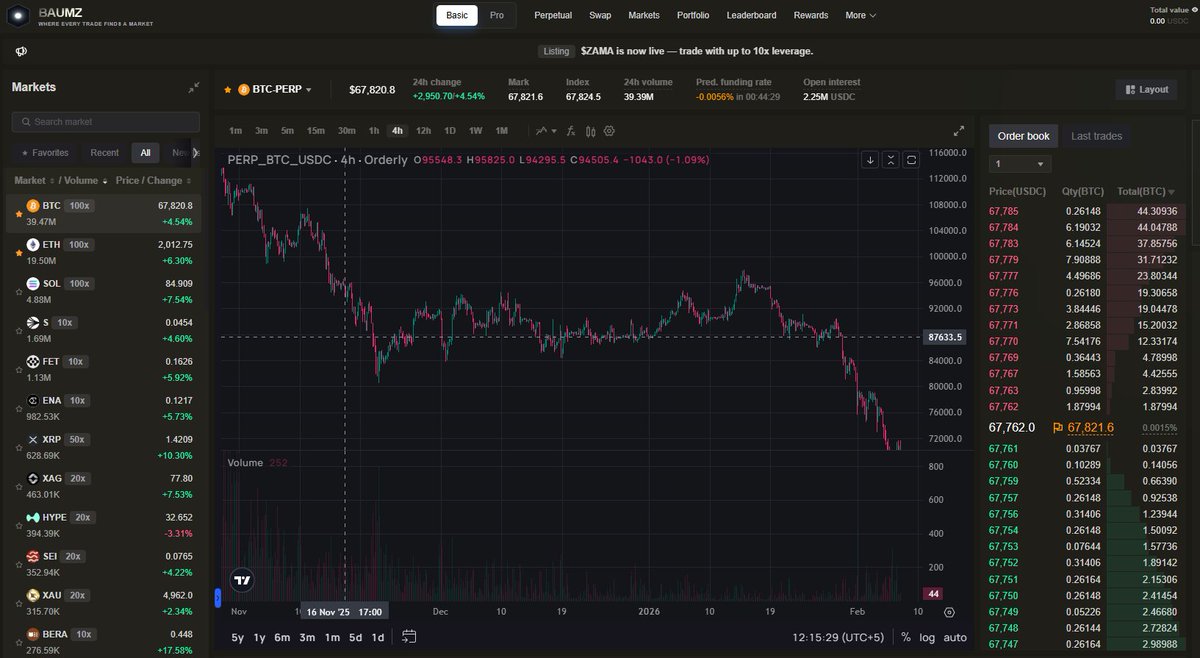This screenshot has height=658, width=1200.
Task: Click the mark price flag icon
Action: click(1058, 427)
